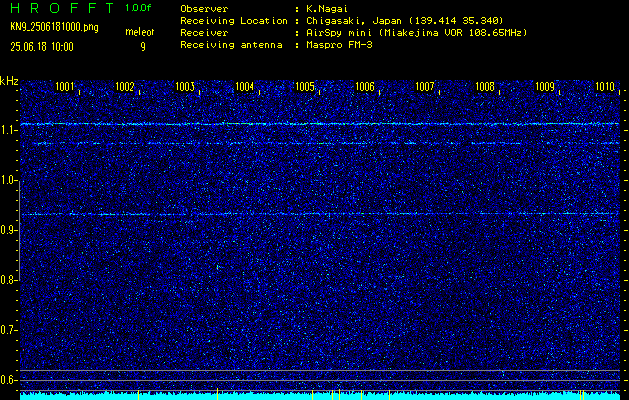Click the meteor count value 9

pyautogui.click(x=143, y=47)
